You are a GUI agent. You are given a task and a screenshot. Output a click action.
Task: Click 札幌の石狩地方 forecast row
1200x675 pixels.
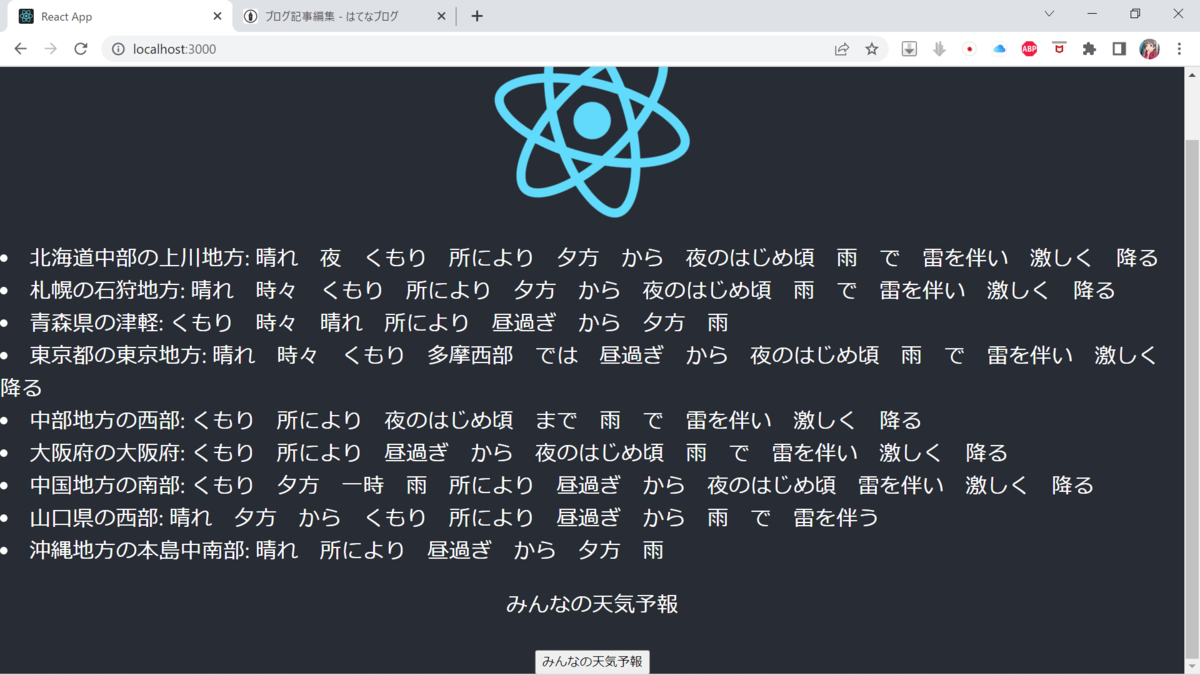click(594, 291)
